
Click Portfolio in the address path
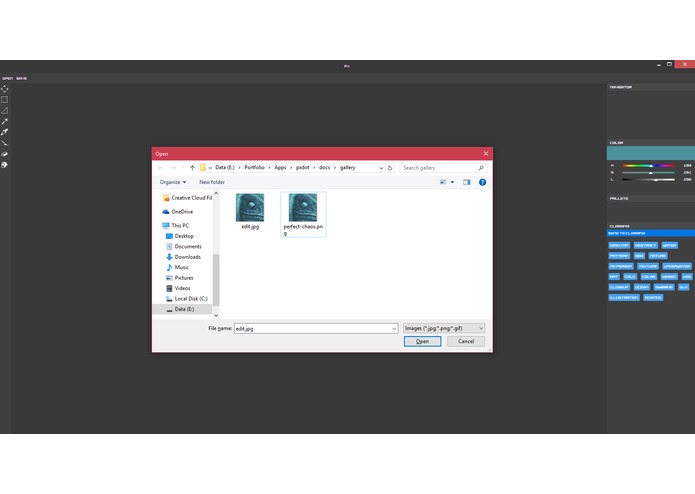pyautogui.click(x=254, y=167)
